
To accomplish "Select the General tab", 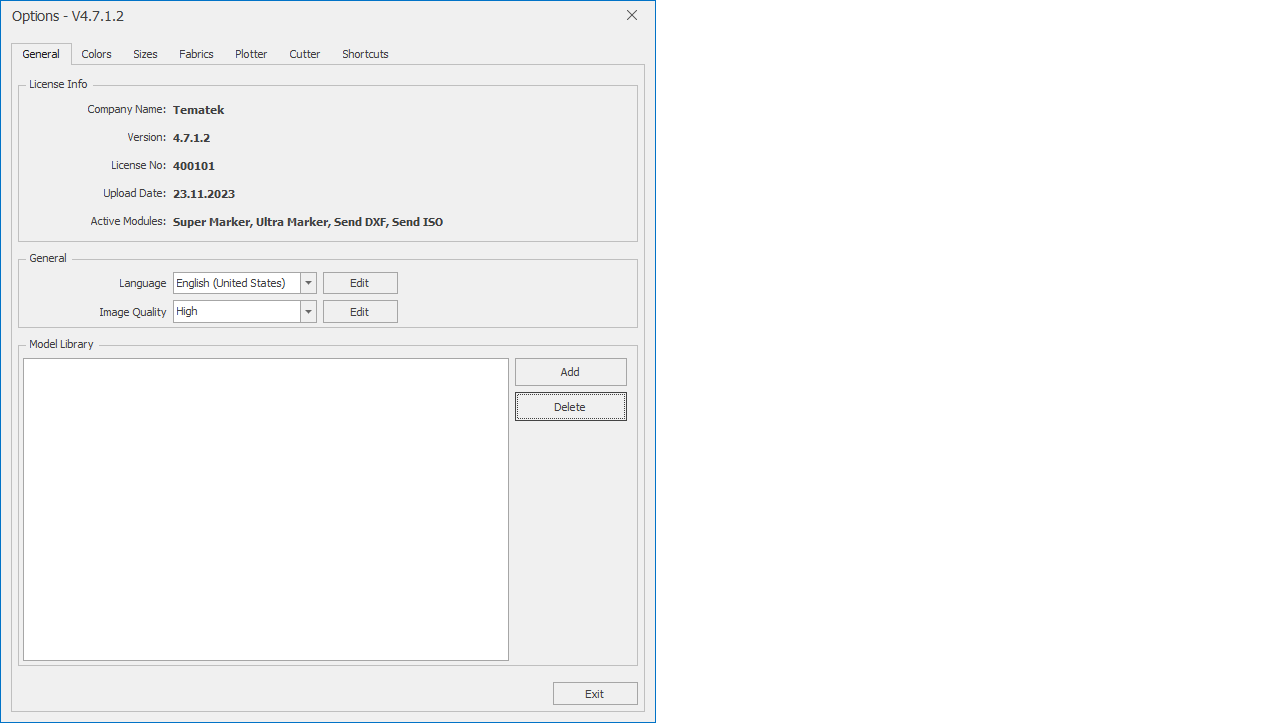I will tap(41, 54).
